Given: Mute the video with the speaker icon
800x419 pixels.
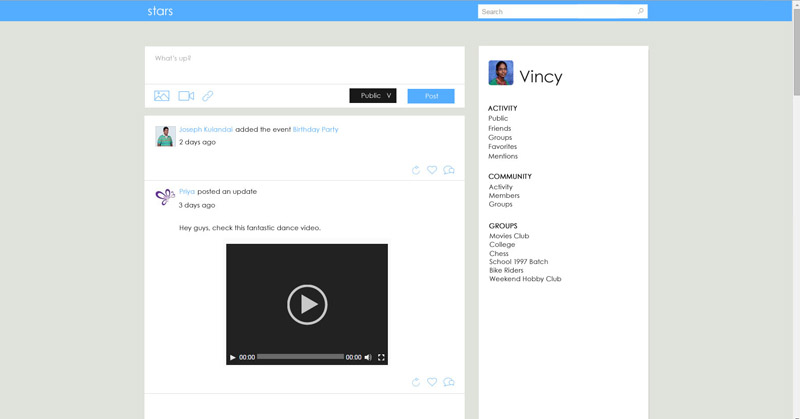Looking at the screenshot, I should tap(368, 357).
